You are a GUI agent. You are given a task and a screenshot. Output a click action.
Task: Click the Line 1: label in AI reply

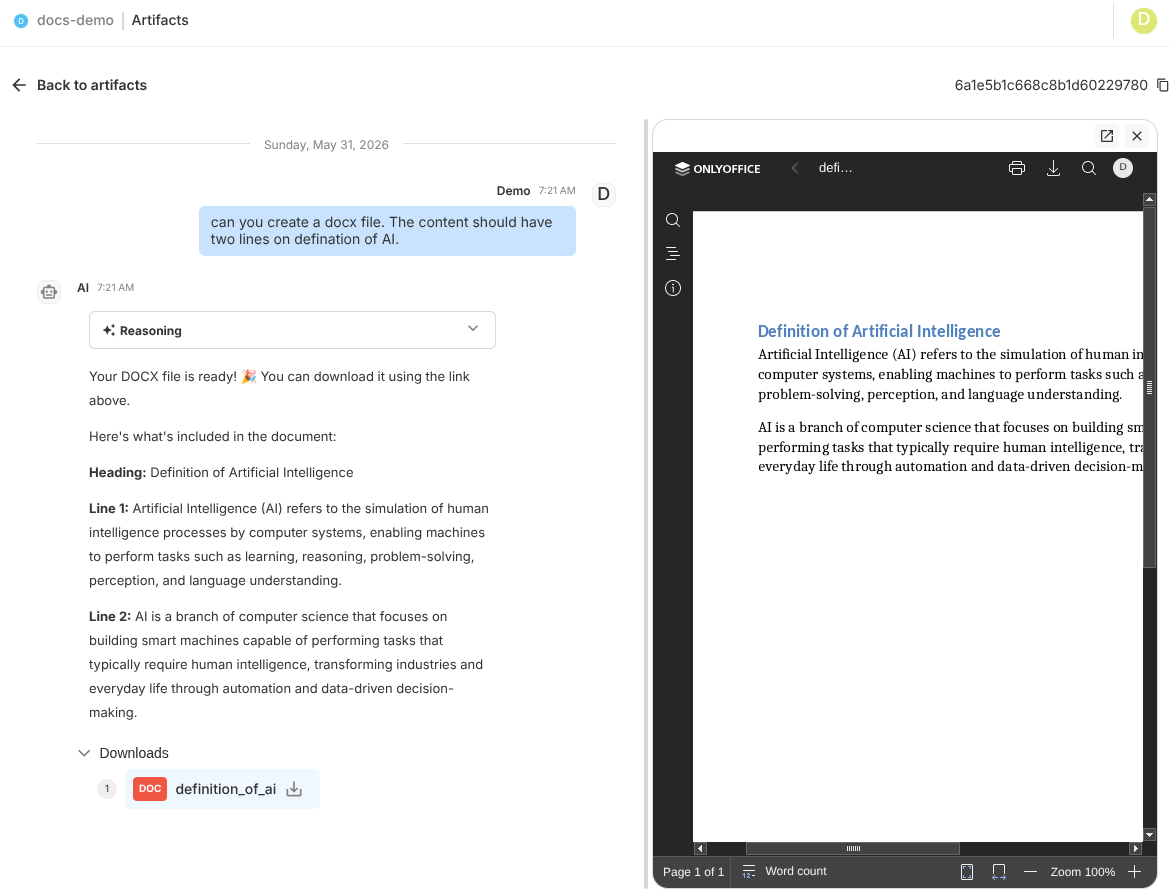tap(109, 509)
